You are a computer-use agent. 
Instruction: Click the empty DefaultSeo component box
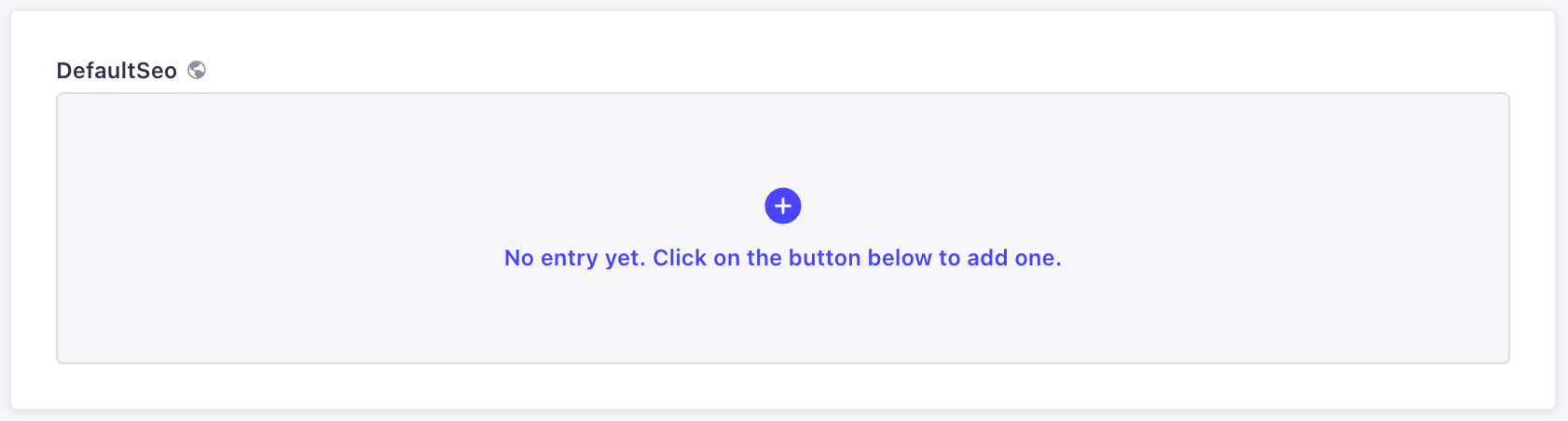(783, 317)
